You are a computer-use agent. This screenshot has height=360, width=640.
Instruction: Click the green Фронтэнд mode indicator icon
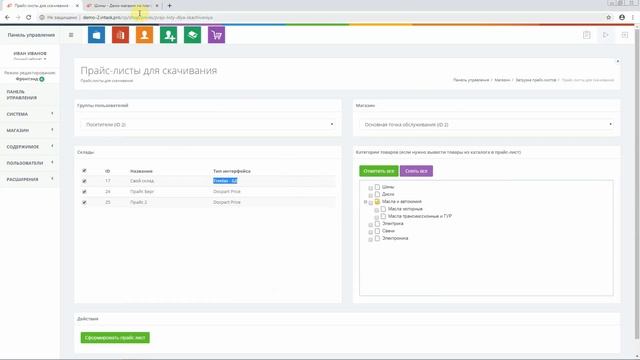click(42, 79)
